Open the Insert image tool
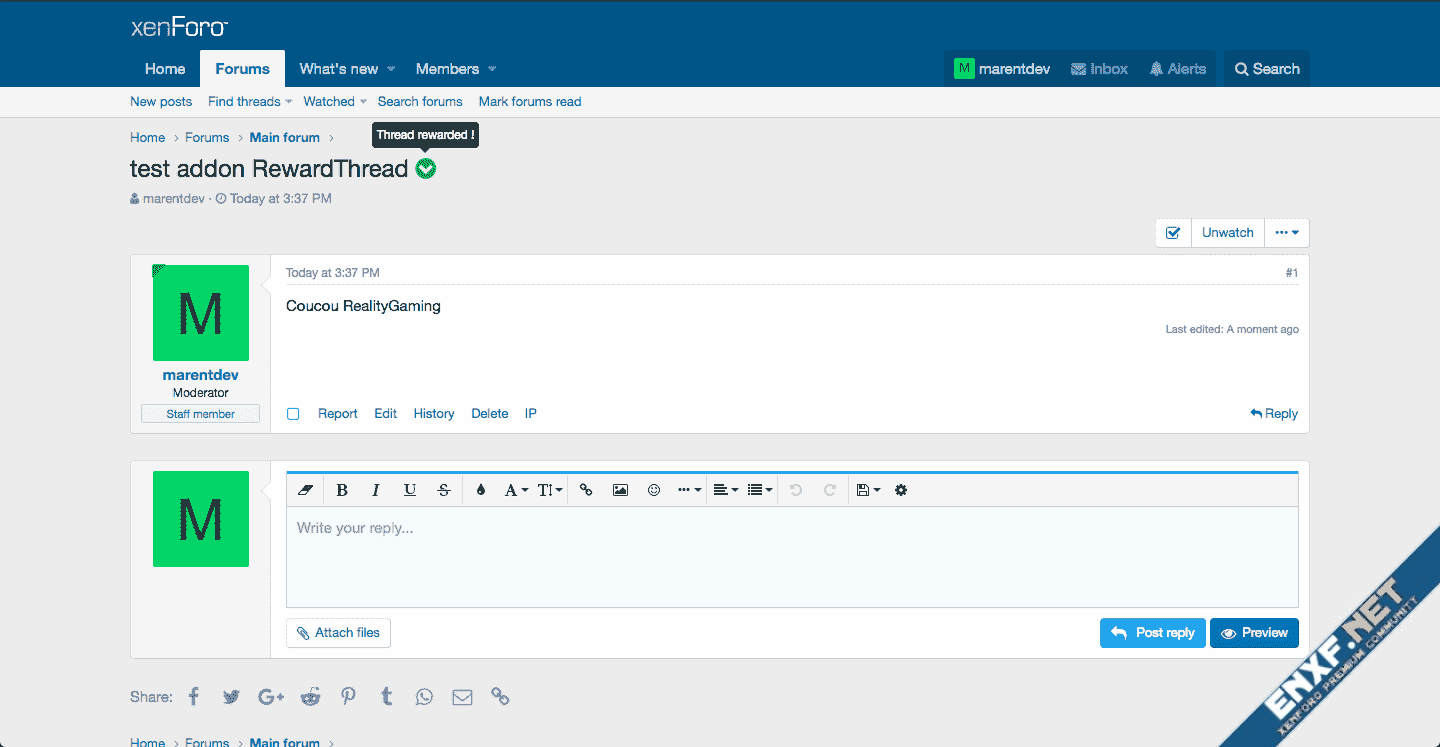The width and height of the screenshot is (1440, 747). [x=620, y=490]
